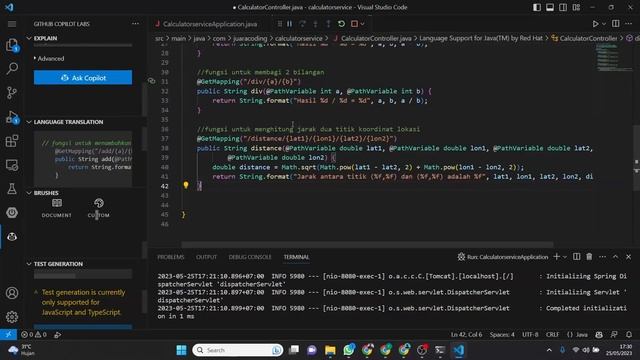This screenshot has height=360, width=640.
Task: Collapse the LANGUAGE TRANSLATION section
Action: coord(68,122)
